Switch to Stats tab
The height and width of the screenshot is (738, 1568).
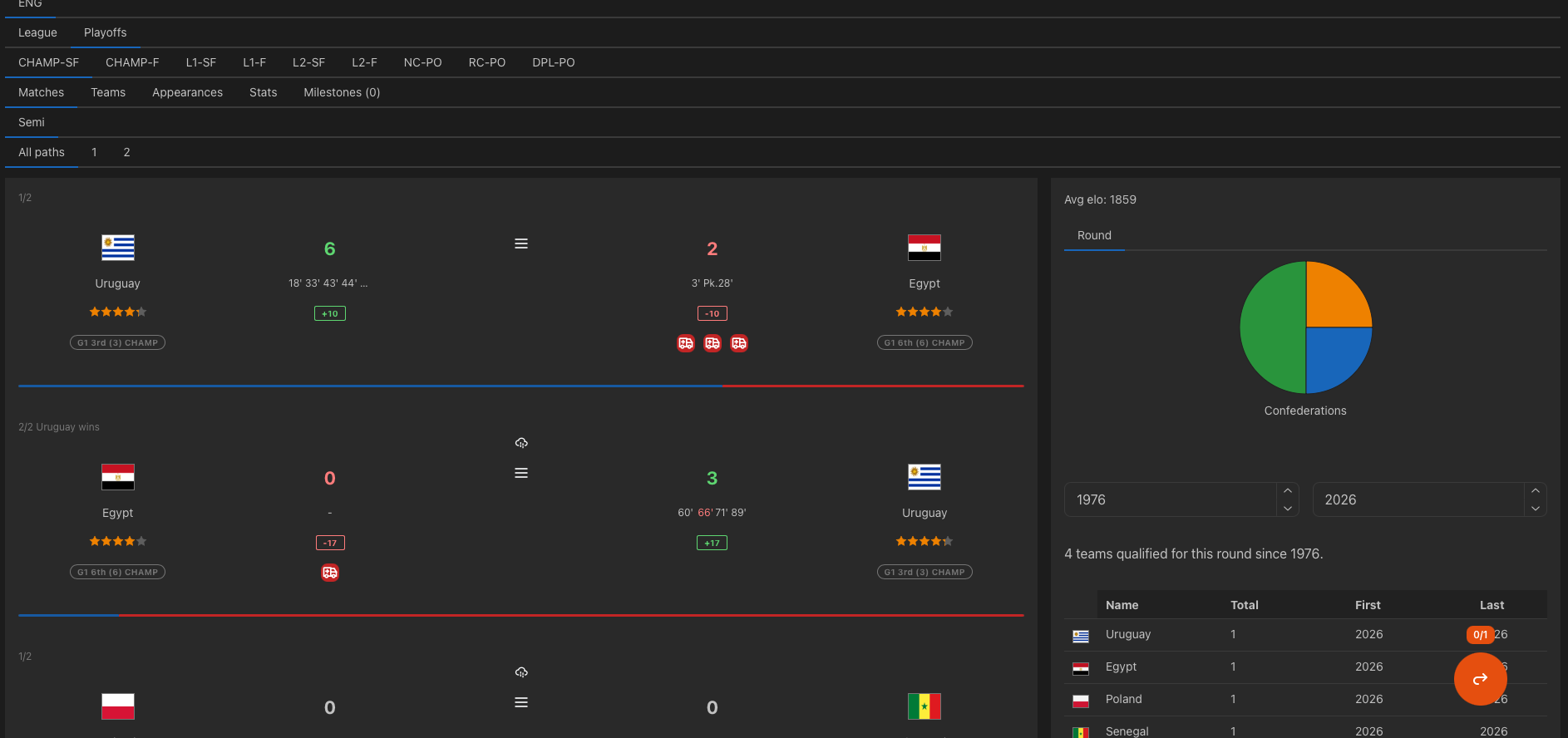(x=263, y=92)
